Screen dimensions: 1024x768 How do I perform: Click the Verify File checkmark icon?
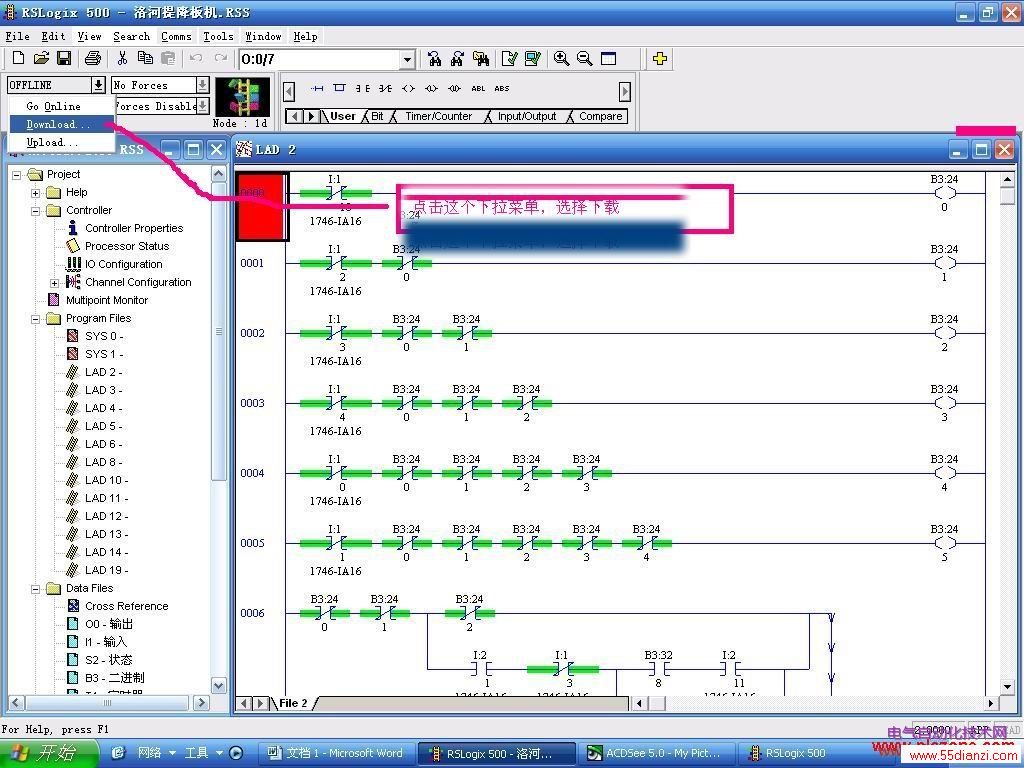click(x=509, y=59)
